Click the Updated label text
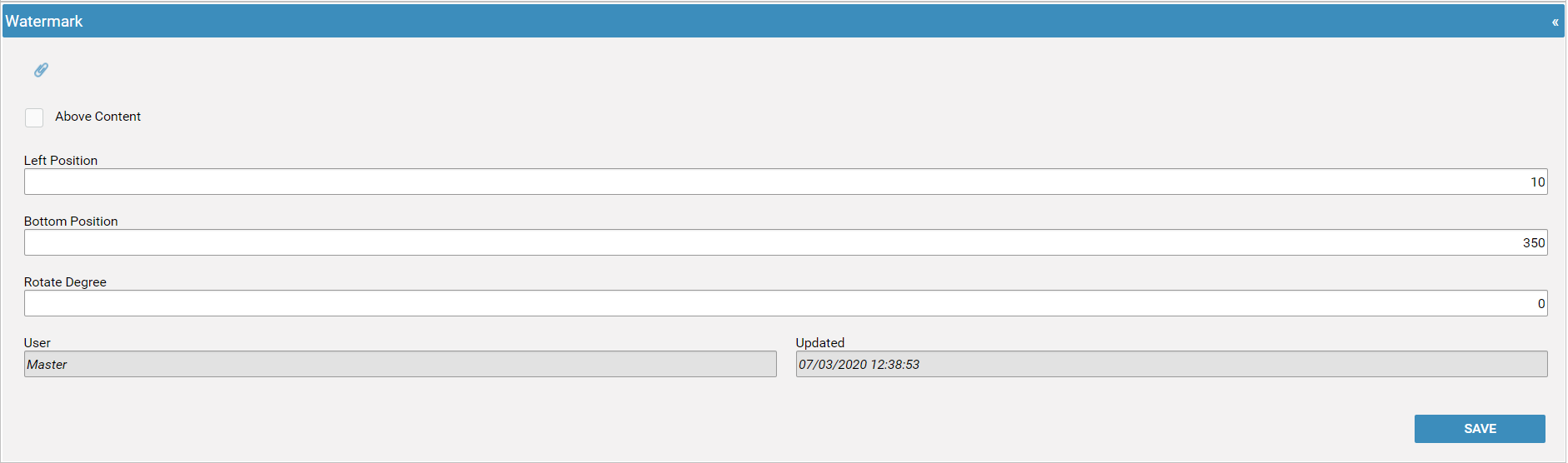This screenshot has height=463, width=1568. 820,343
